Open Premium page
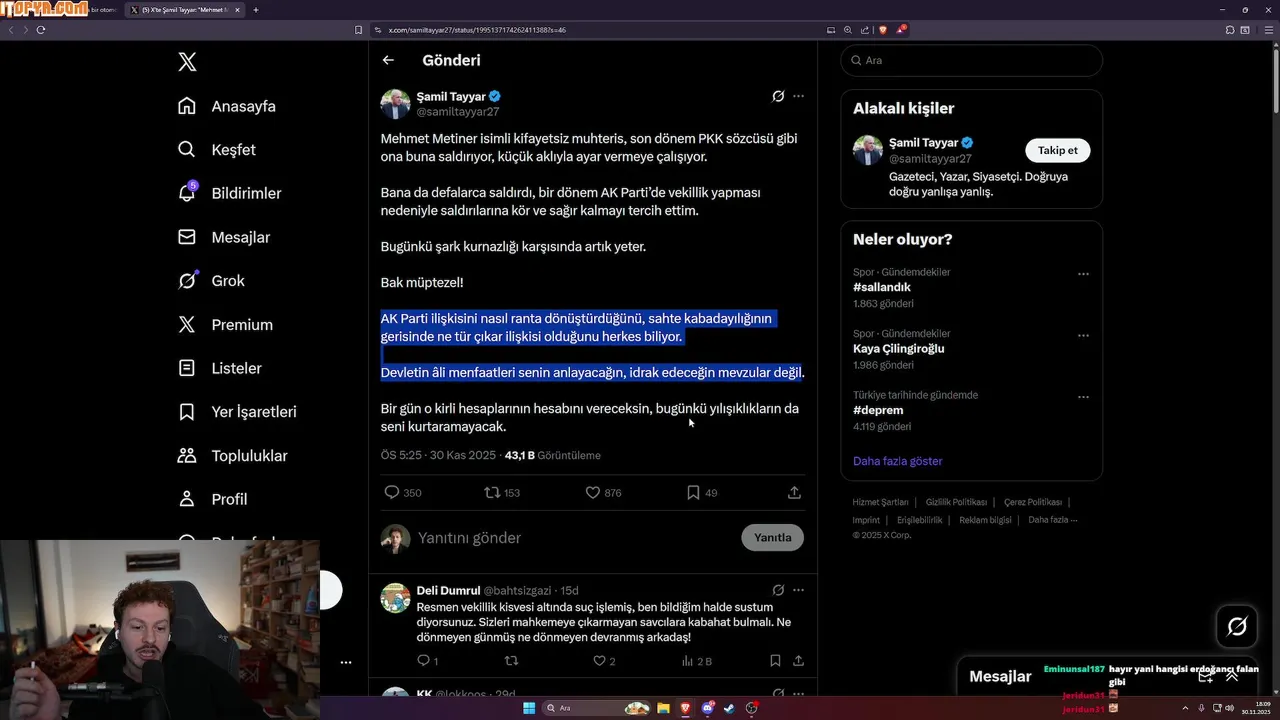 click(x=225, y=325)
